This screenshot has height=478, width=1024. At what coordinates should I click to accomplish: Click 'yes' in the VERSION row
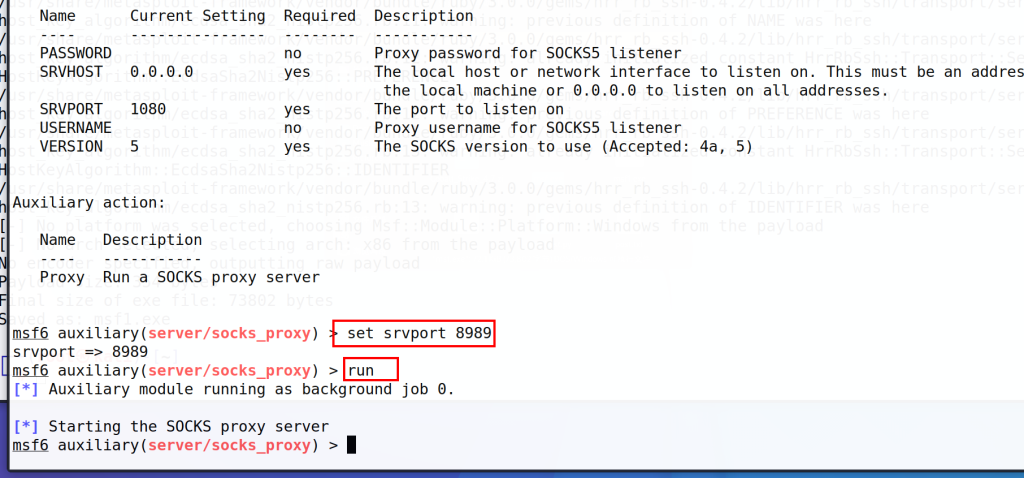298,146
